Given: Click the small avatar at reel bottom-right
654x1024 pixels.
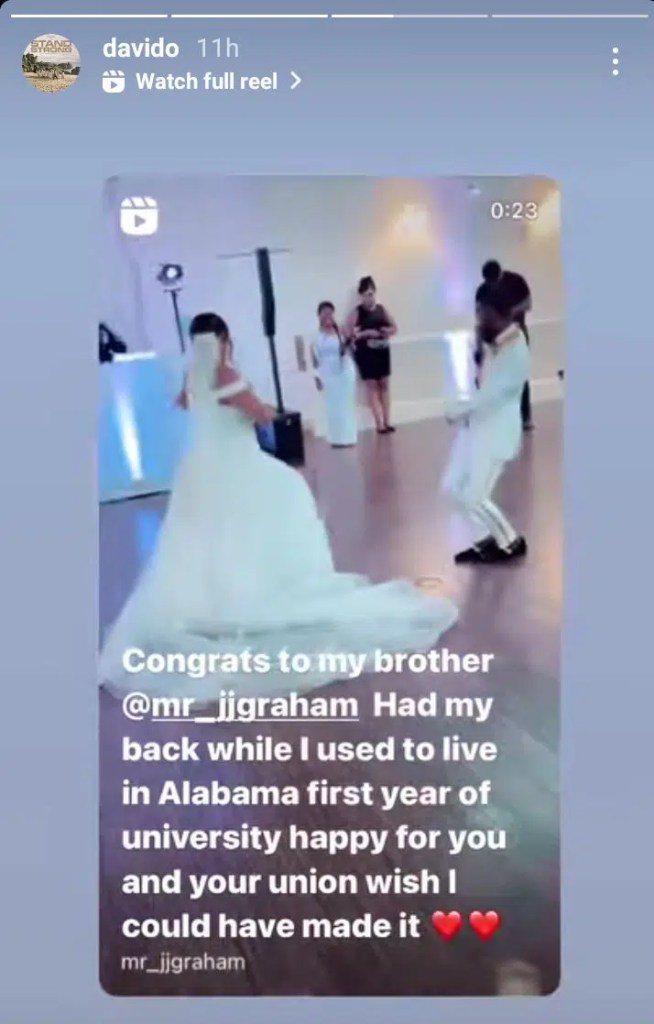Looking at the screenshot, I should 519,976.
